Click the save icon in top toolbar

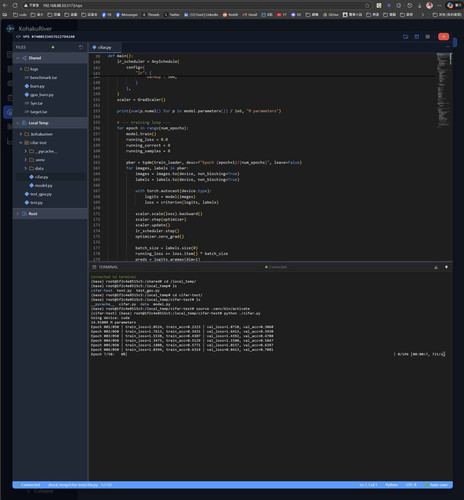[417, 37]
